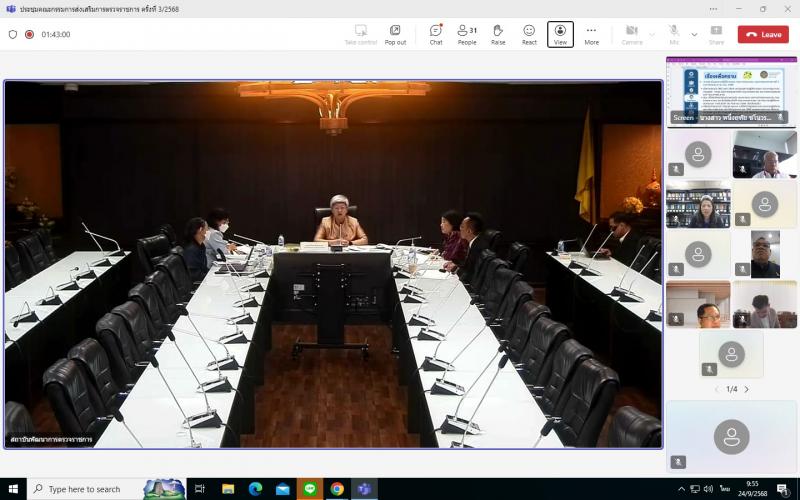Share your screen content

(x=716, y=35)
